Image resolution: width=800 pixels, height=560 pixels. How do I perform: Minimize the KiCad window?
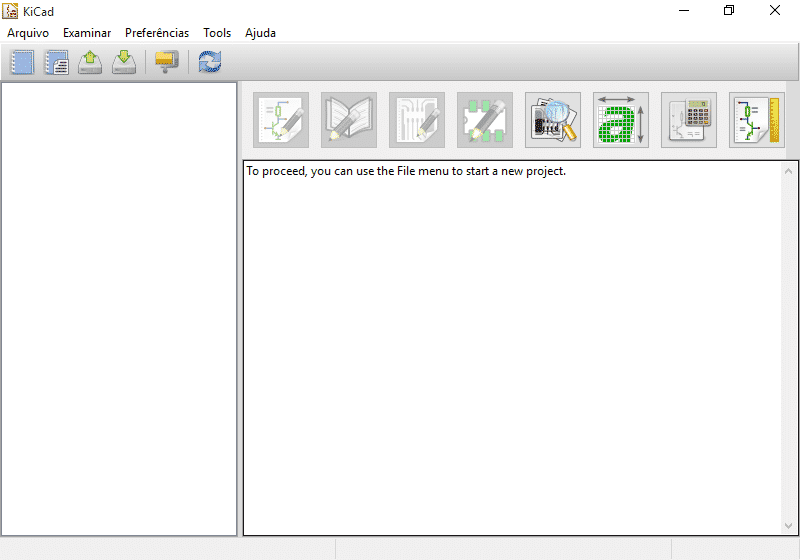(x=684, y=10)
